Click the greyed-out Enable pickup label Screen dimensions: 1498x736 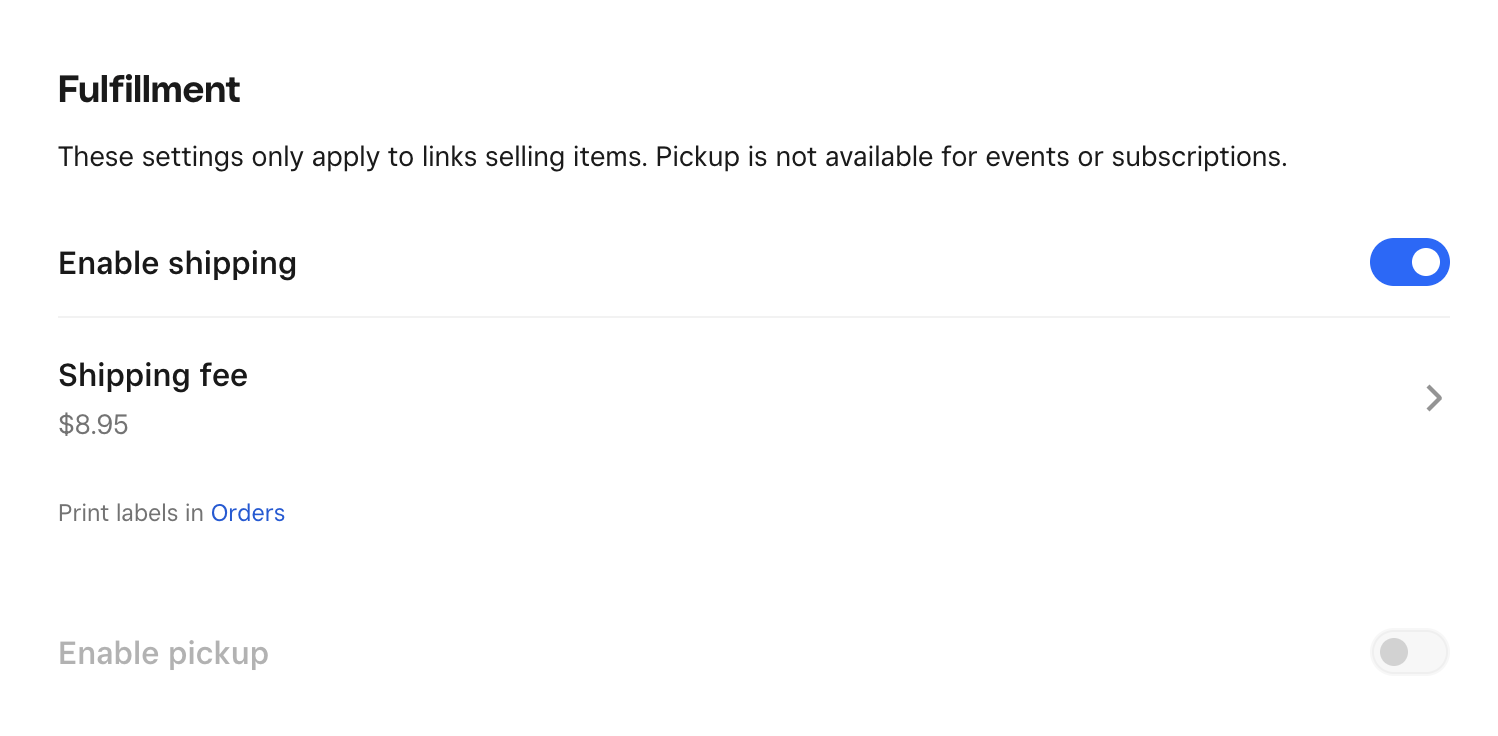point(163,652)
